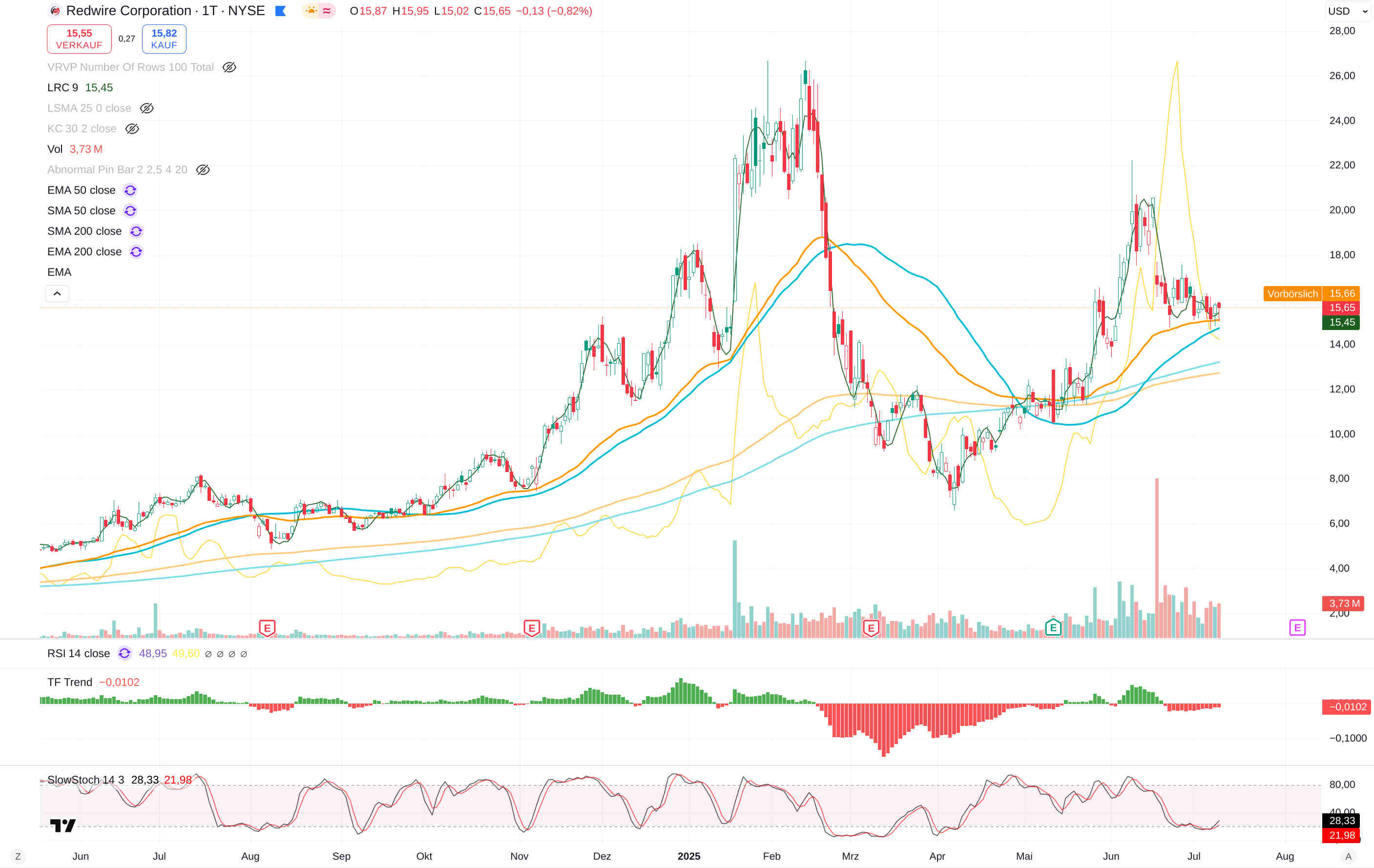
Task: Click the 15,55 Verkauf sell button
Action: 79,39
